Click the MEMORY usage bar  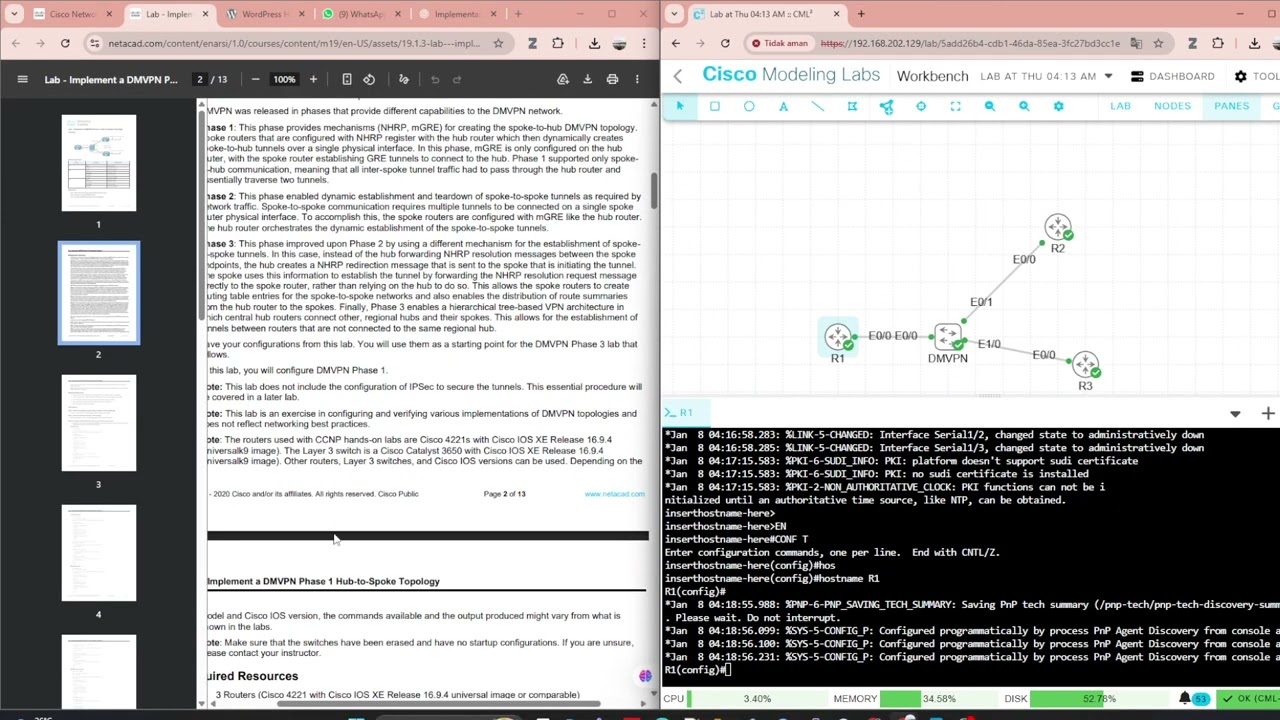click(x=940, y=699)
